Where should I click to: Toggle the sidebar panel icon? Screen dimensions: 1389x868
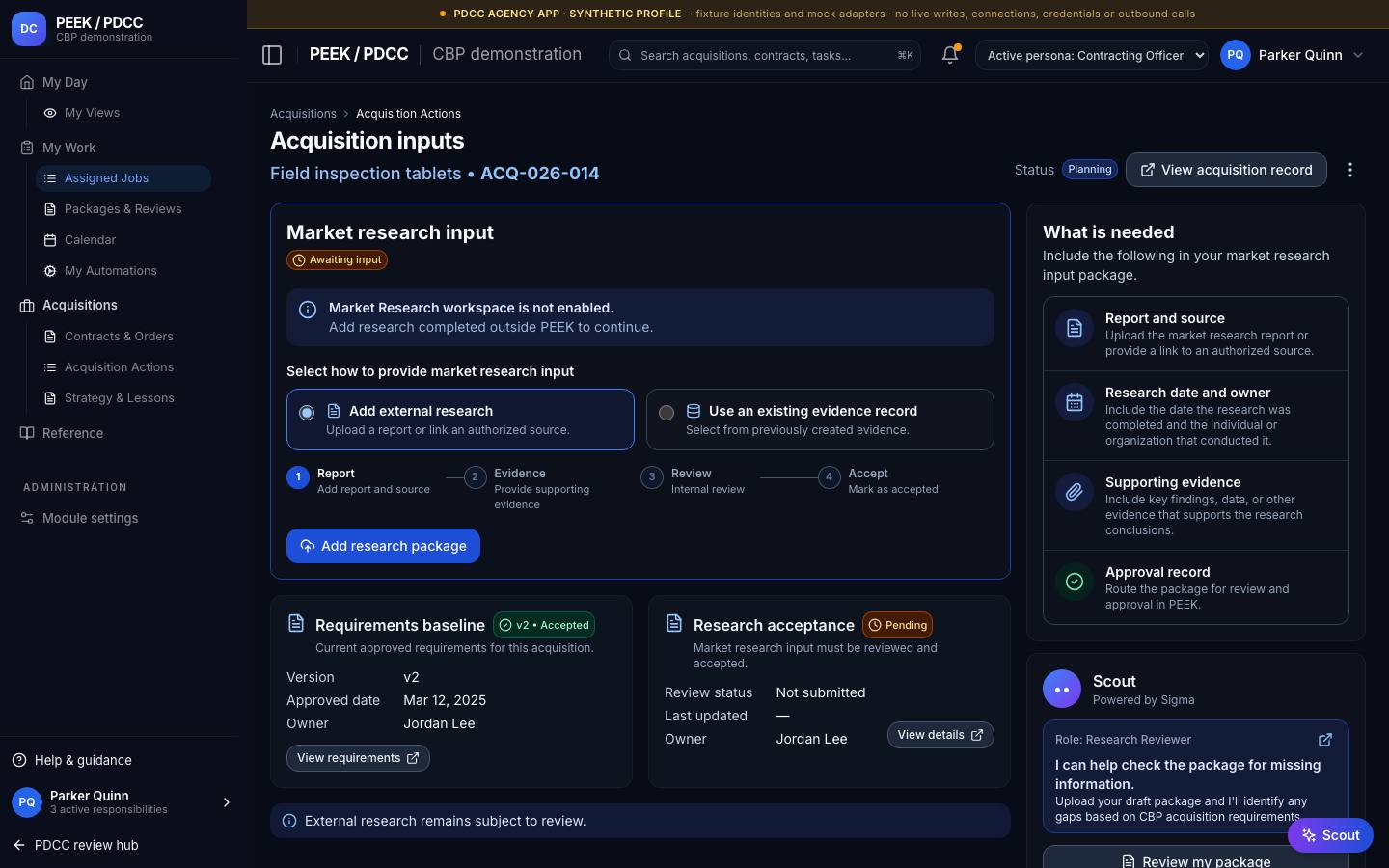(x=272, y=55)
